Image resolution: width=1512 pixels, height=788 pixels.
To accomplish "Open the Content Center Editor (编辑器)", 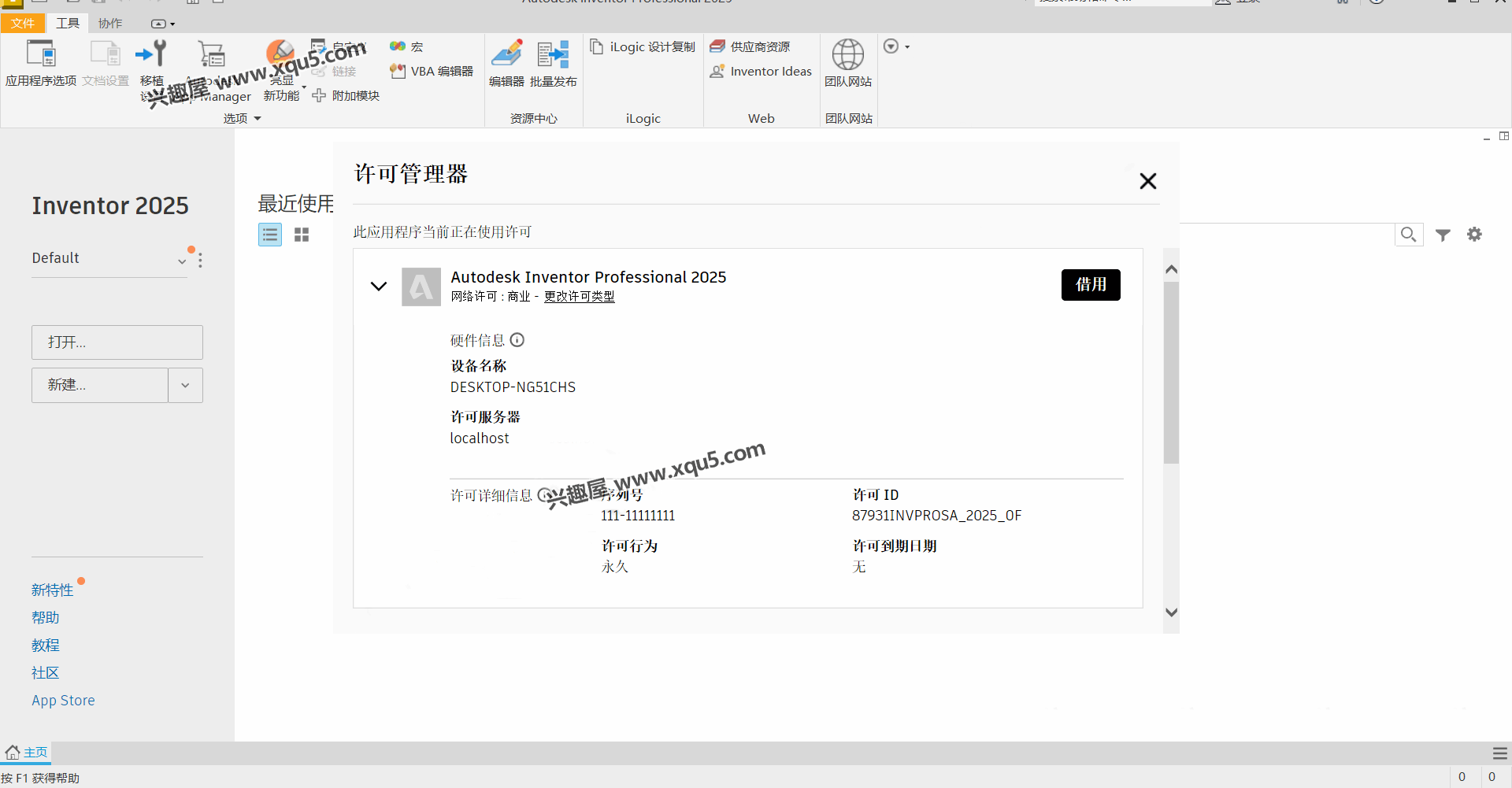I will click(506, 62).
